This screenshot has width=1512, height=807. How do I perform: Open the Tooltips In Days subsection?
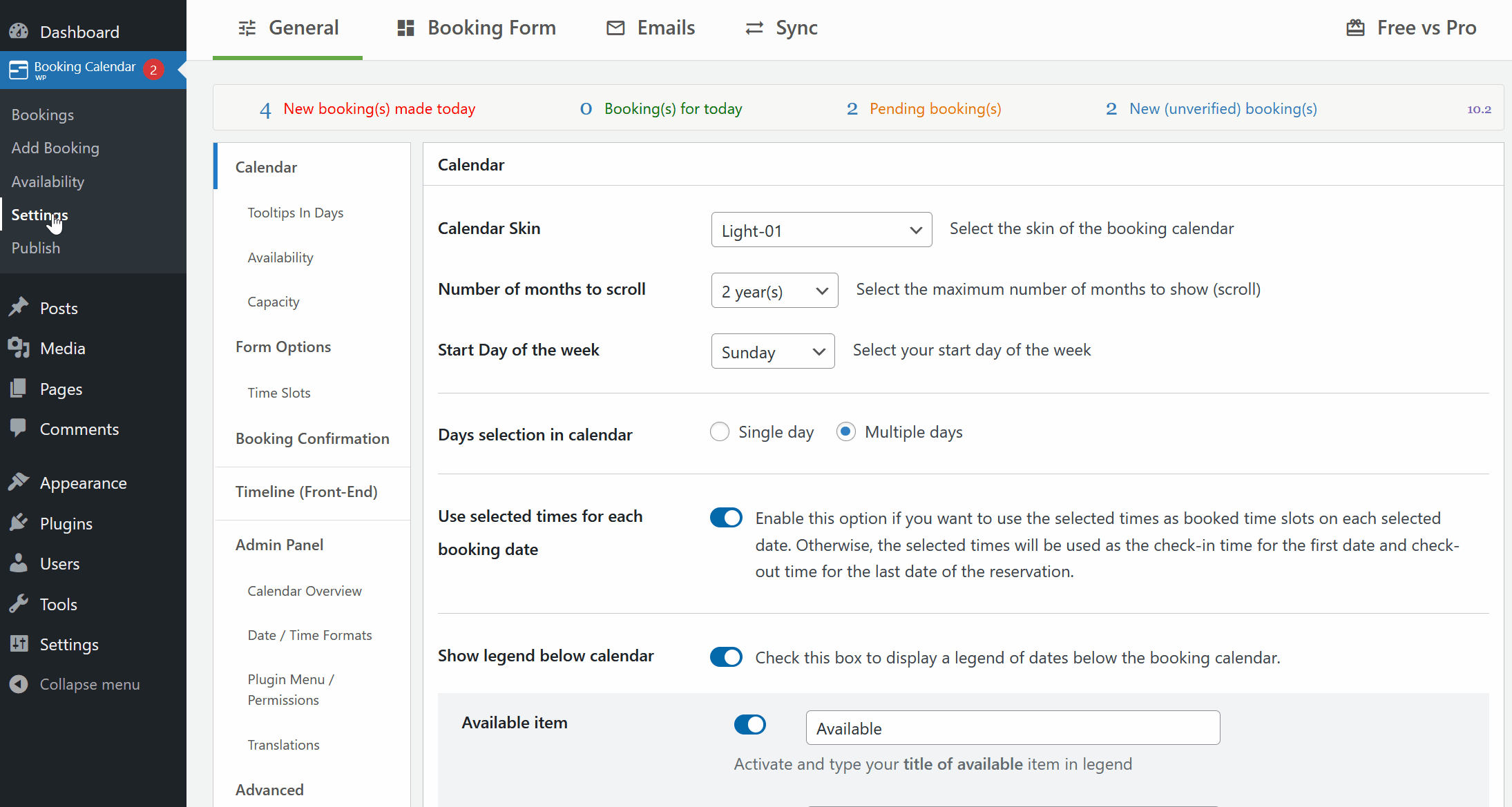click(296, 213)
